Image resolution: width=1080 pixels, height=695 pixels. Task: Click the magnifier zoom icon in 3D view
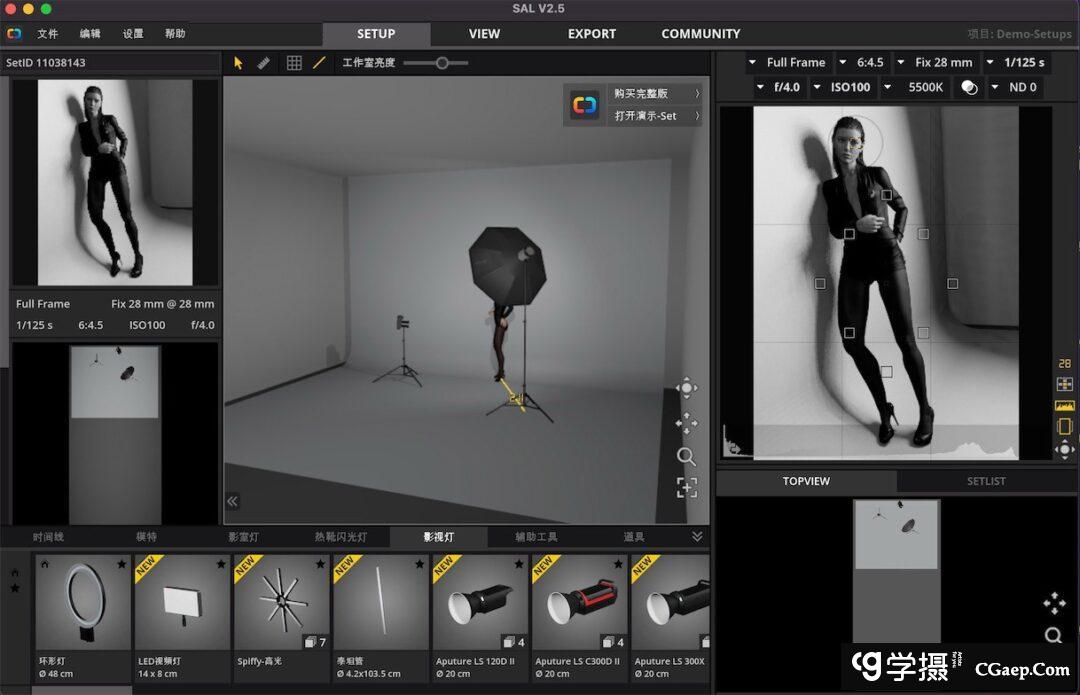click(686, 456)
